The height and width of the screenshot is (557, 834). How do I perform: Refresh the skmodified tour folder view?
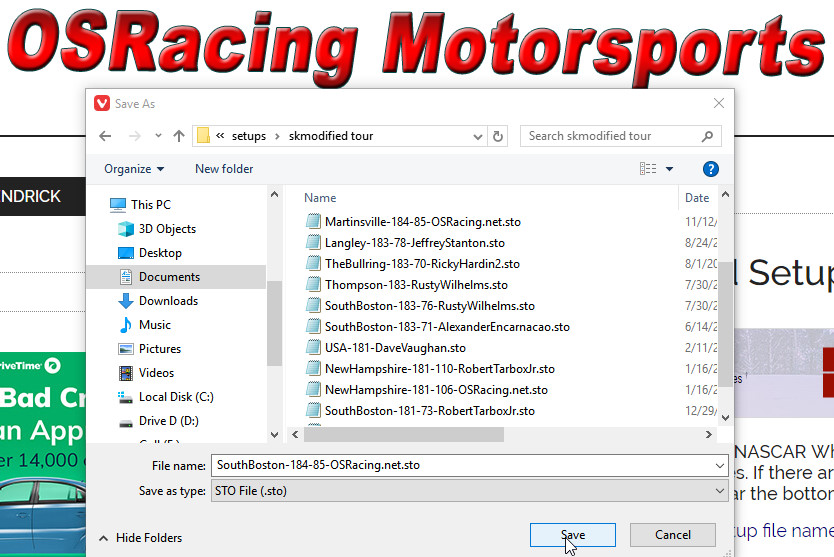(499, 136)
